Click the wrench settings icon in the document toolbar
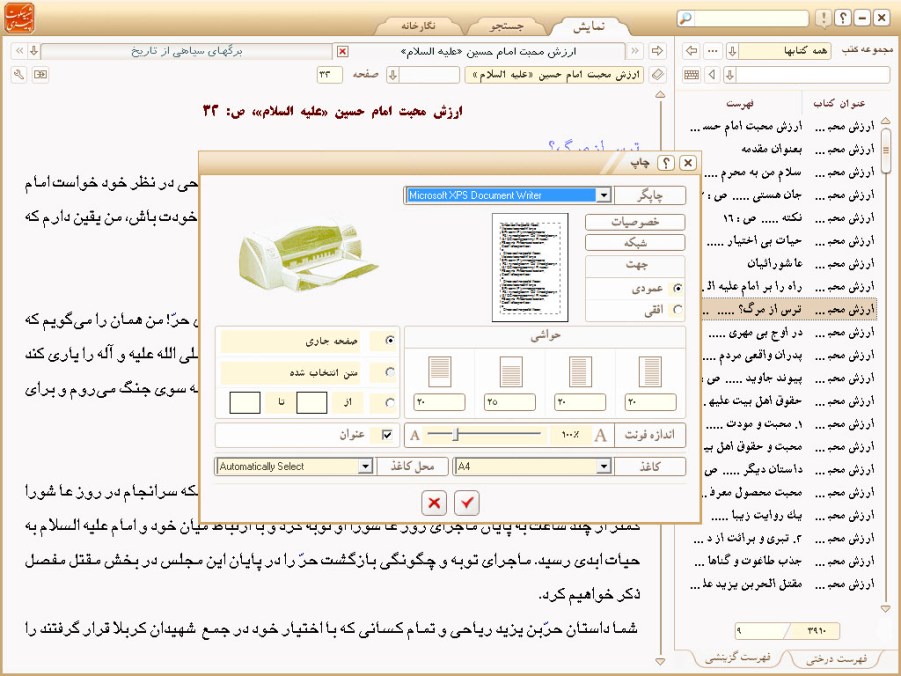The image size is (901, 676). tap(19, 74)
